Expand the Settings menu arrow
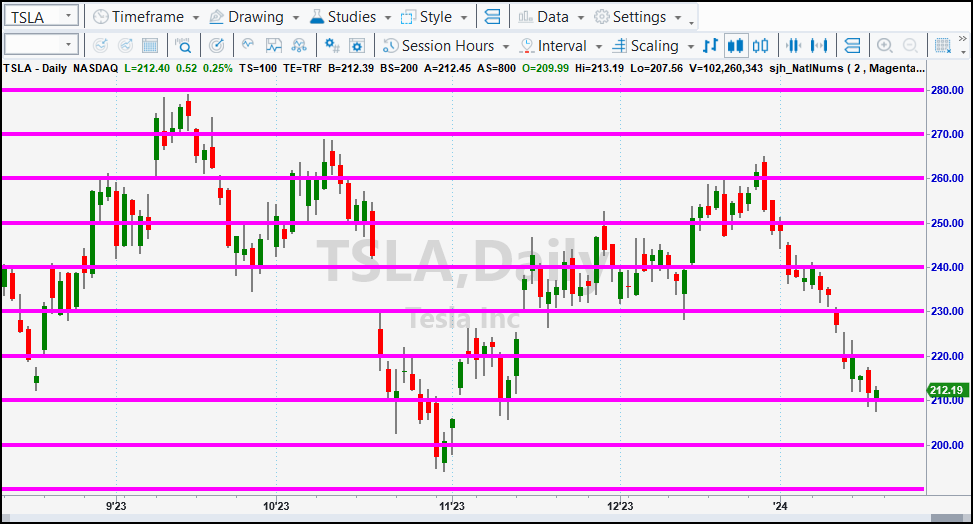The height and width of the screenshot is (524, 973). (678, 17)
